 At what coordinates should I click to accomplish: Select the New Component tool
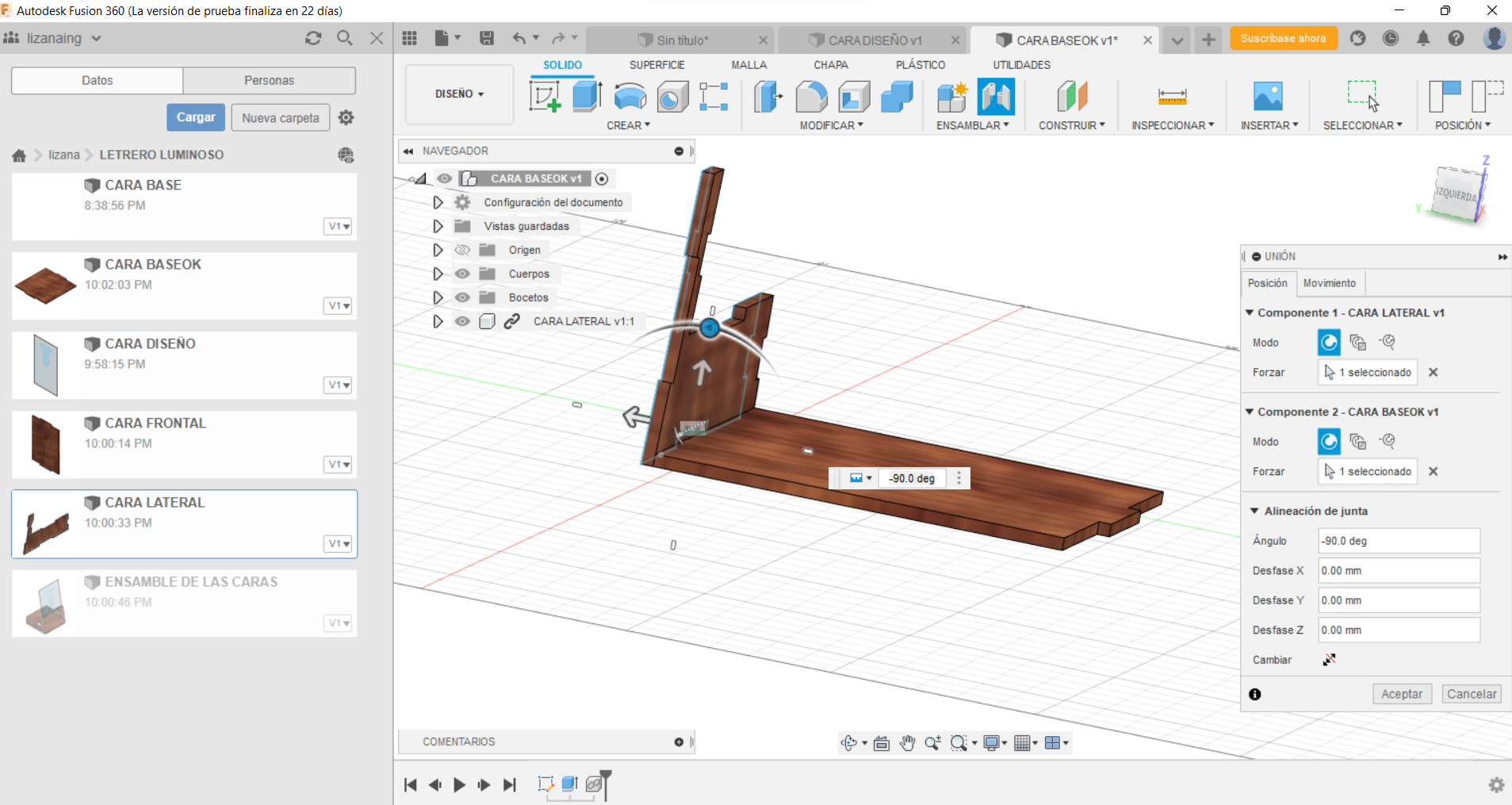pyautogui.click(x=952, y=97)
